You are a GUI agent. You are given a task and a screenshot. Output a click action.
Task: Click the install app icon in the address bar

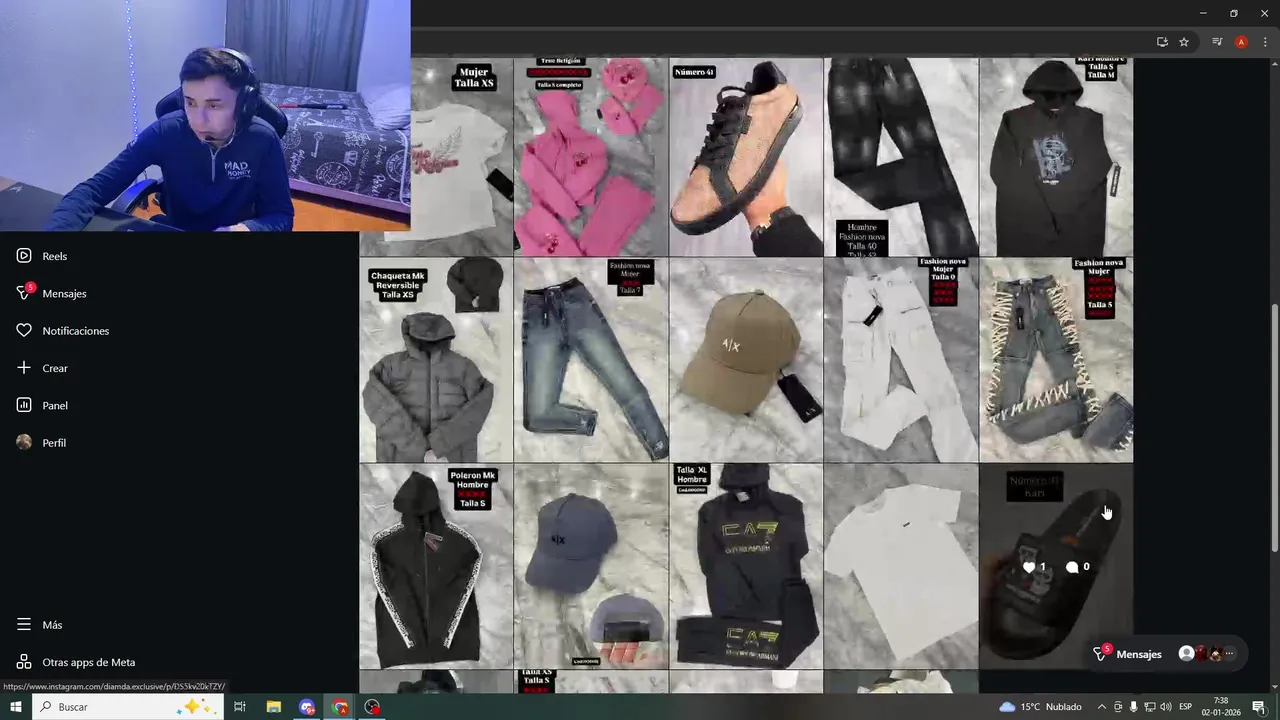1162,42
